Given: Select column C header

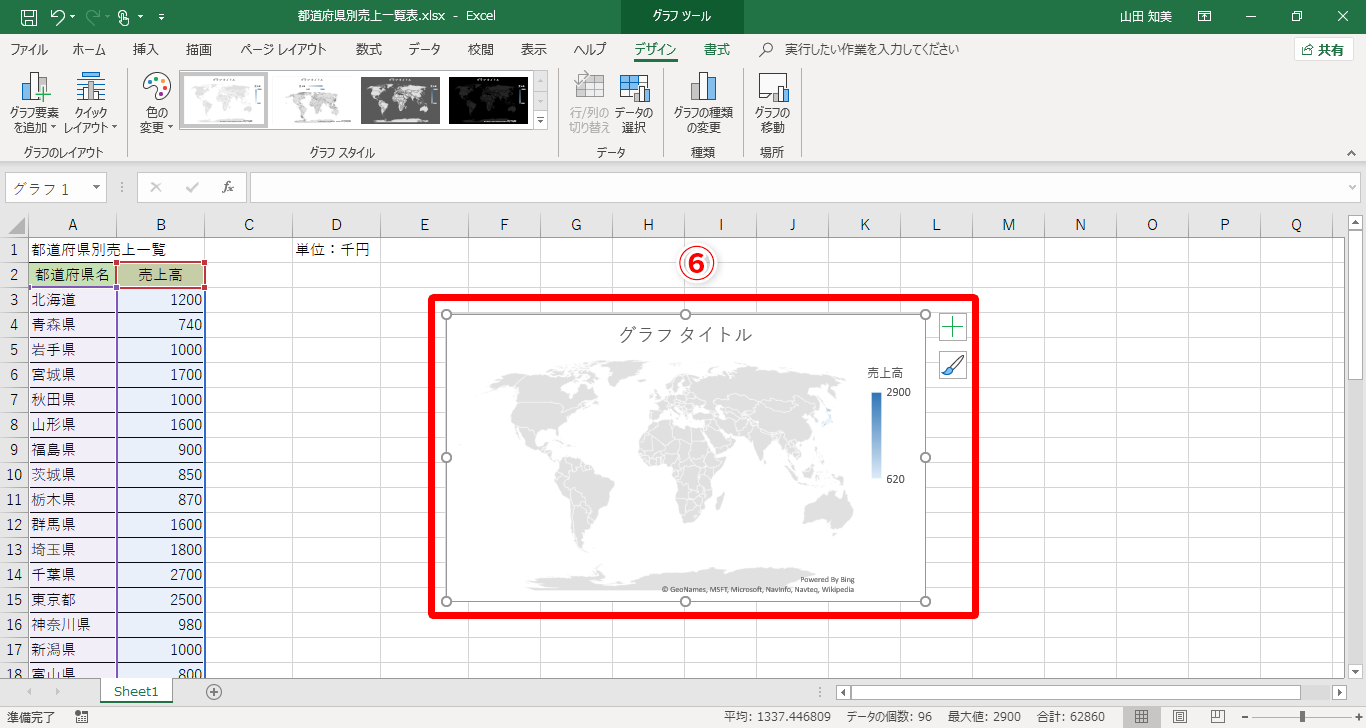Looking at the screenshot, I should 248,225.
